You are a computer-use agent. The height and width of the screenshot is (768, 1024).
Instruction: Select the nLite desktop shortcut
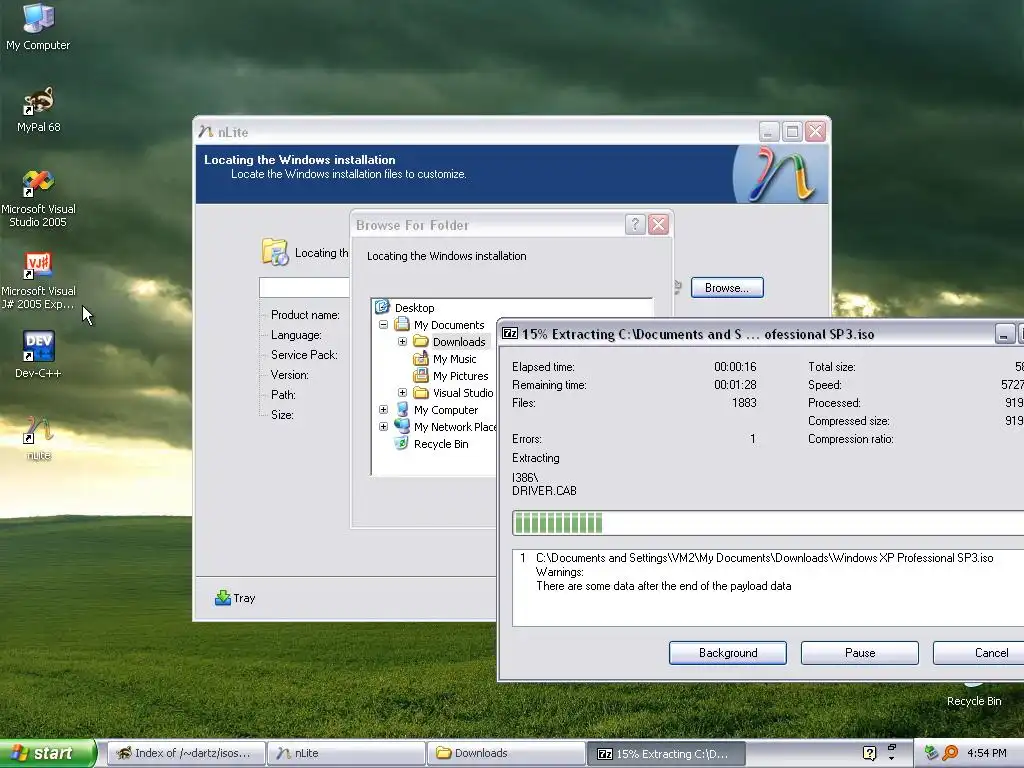[38, 438]
